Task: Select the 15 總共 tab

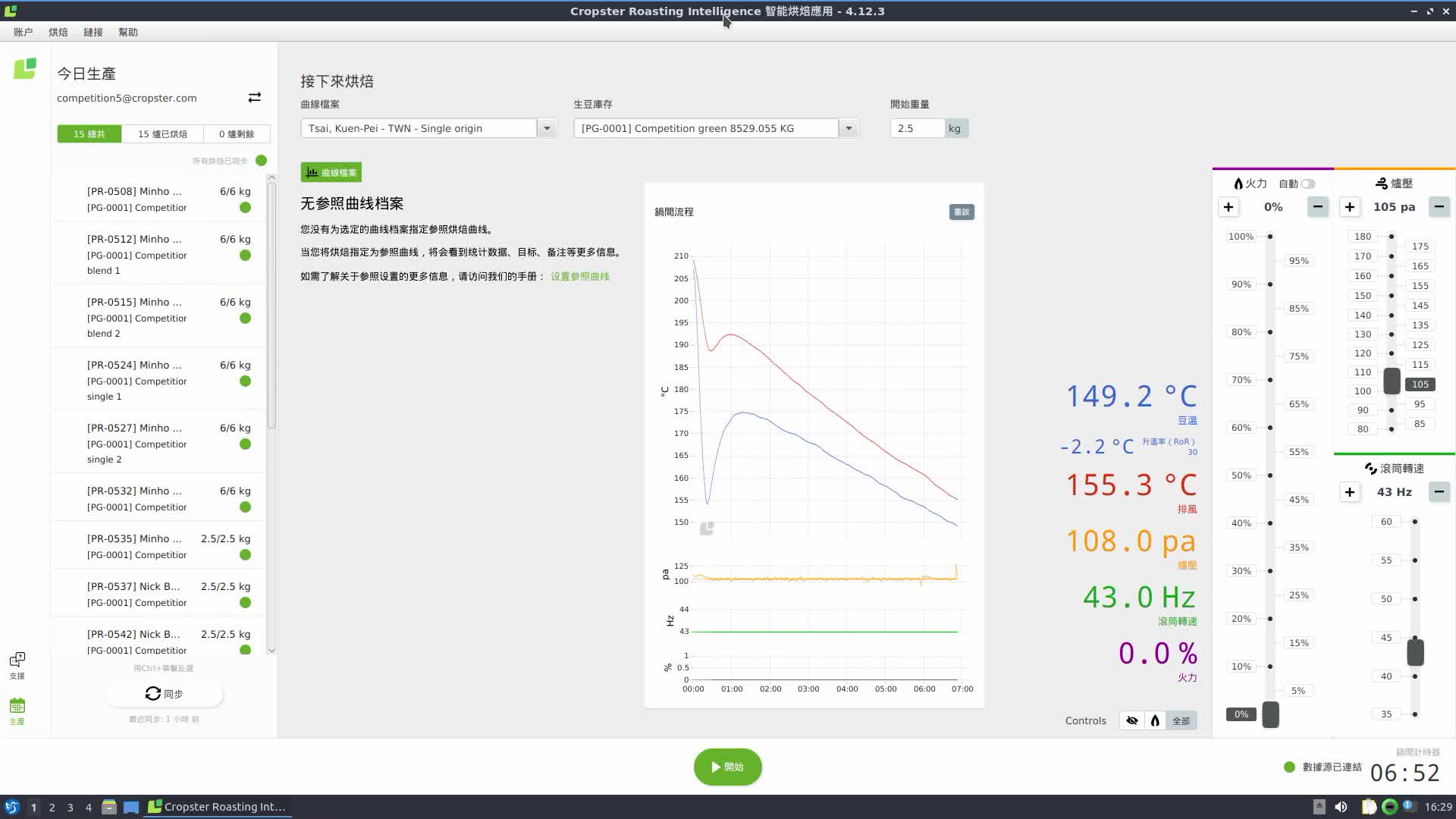Action: pos(89,133)
